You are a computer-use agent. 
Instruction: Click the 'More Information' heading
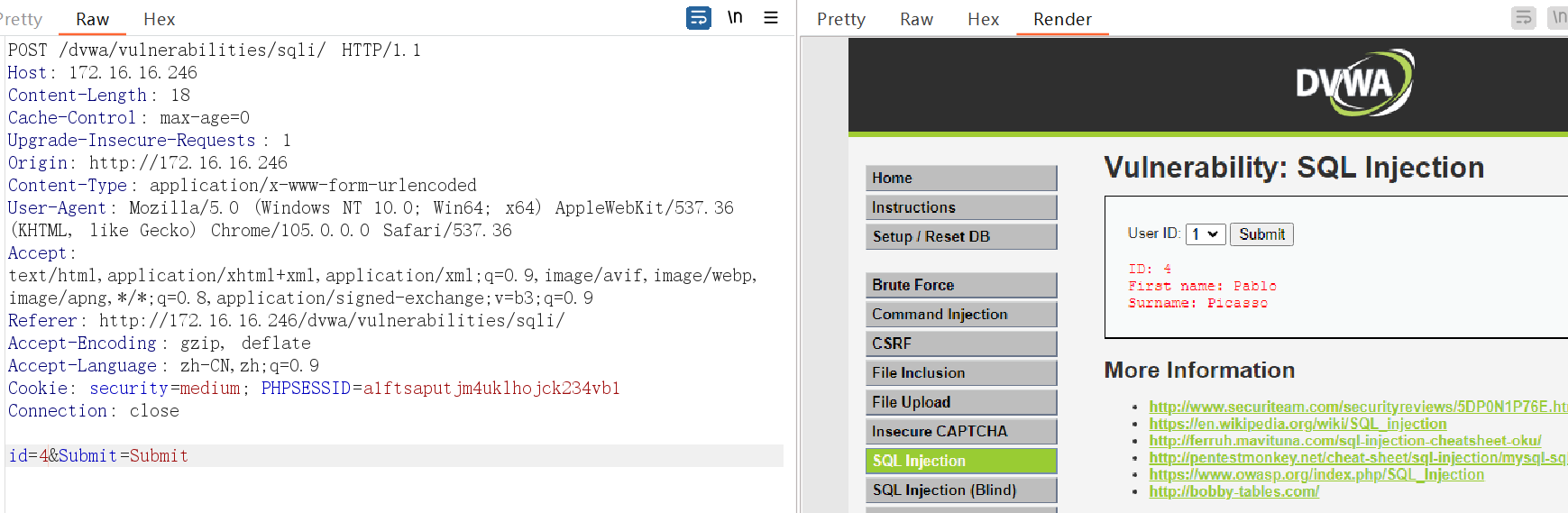(1199, 370)
